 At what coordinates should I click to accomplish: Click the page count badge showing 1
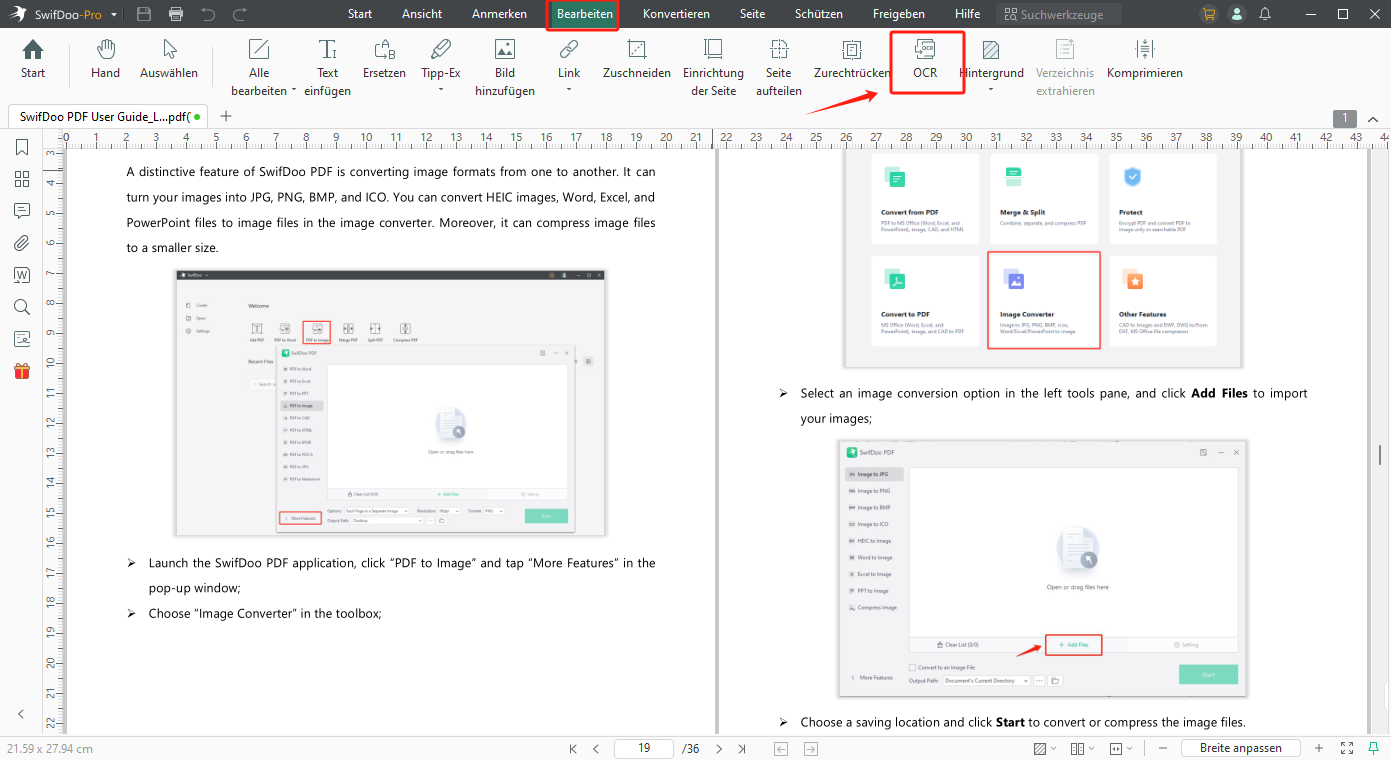pyautogui.click(x=1345, y=118)
